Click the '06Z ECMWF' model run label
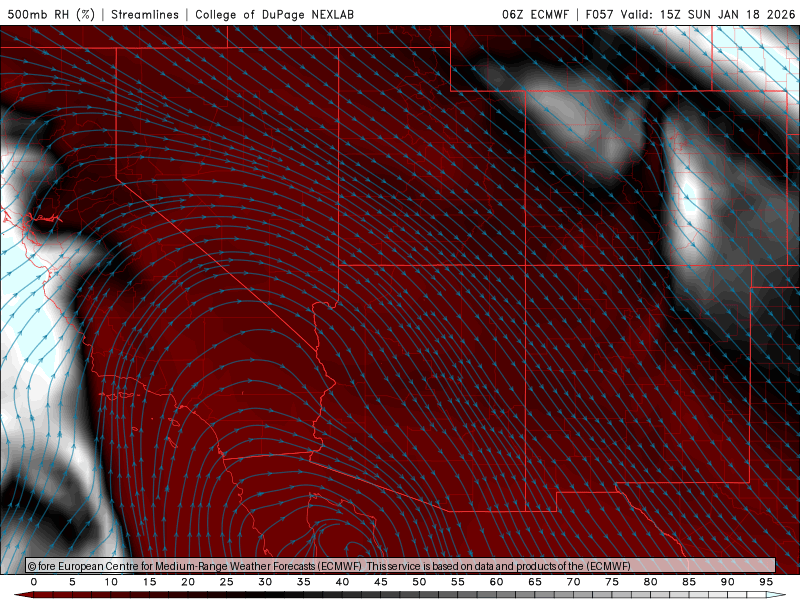800x600 pixels. coord(535,14)
